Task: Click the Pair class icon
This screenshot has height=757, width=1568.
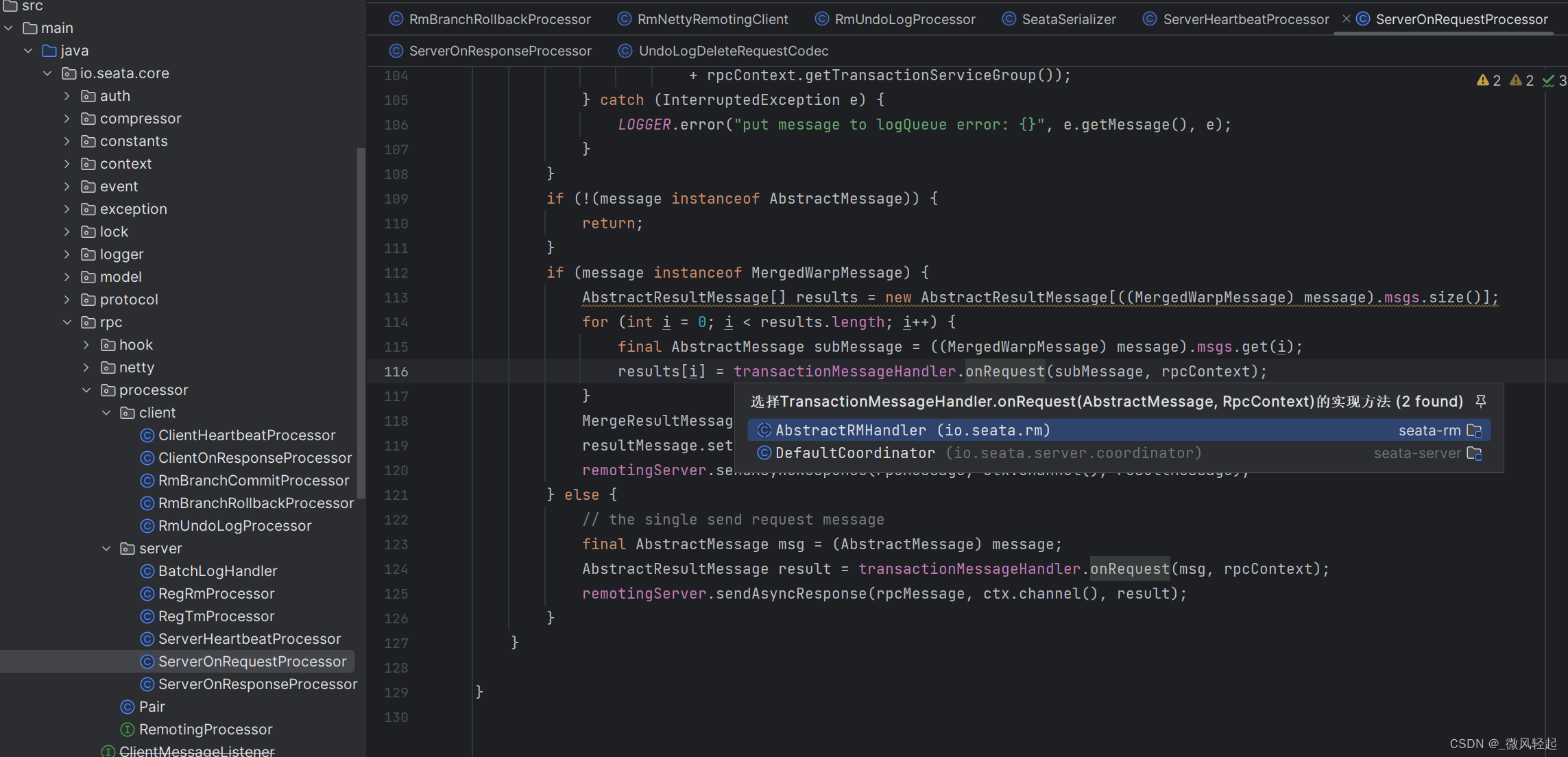Action: (127, 707)
